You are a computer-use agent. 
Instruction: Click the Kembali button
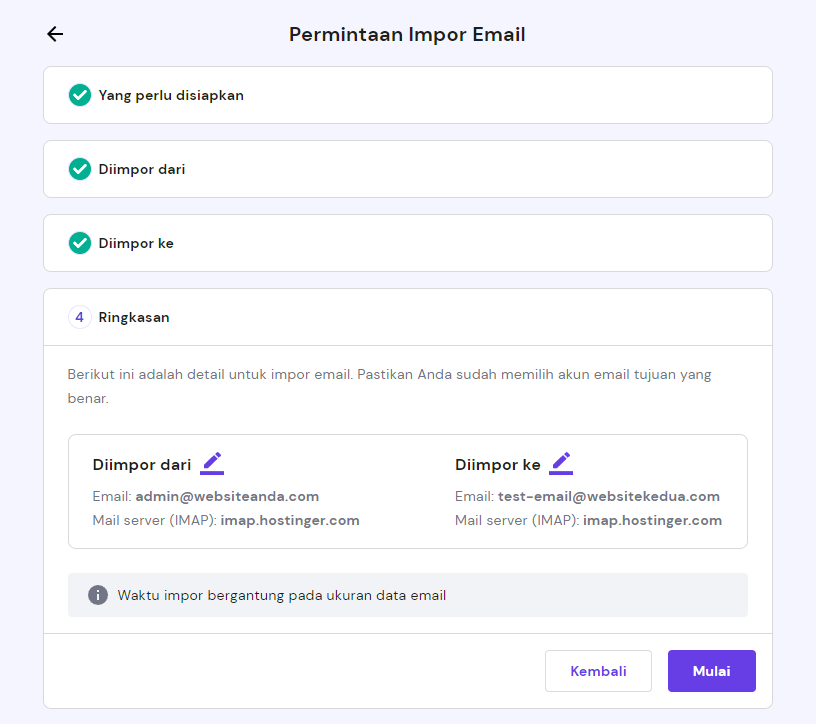pyautogui.click(x=598, y=671)
